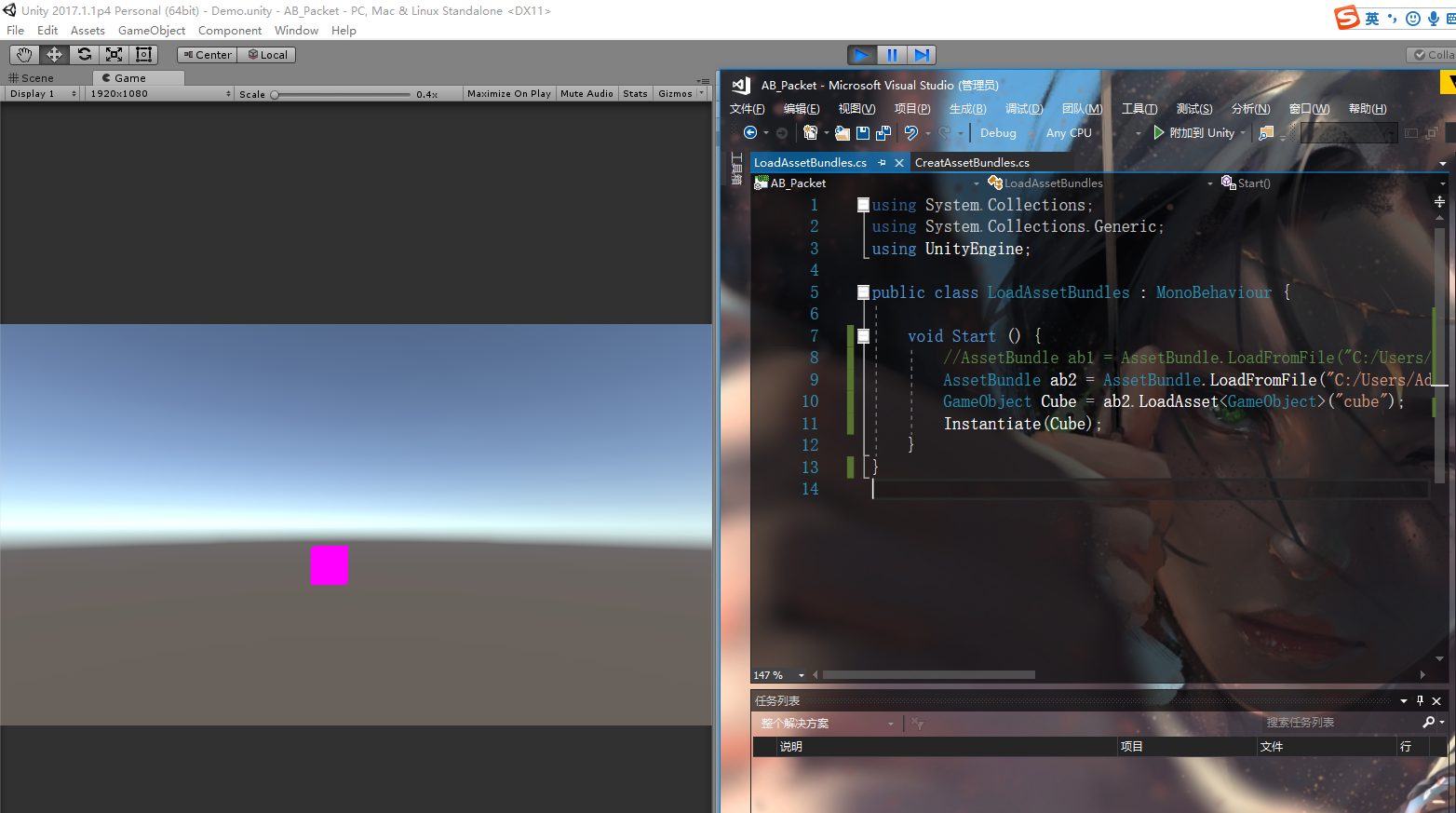Click the New Project icon in Visual Studio
1456x813 pixels.
click(811, 133)
